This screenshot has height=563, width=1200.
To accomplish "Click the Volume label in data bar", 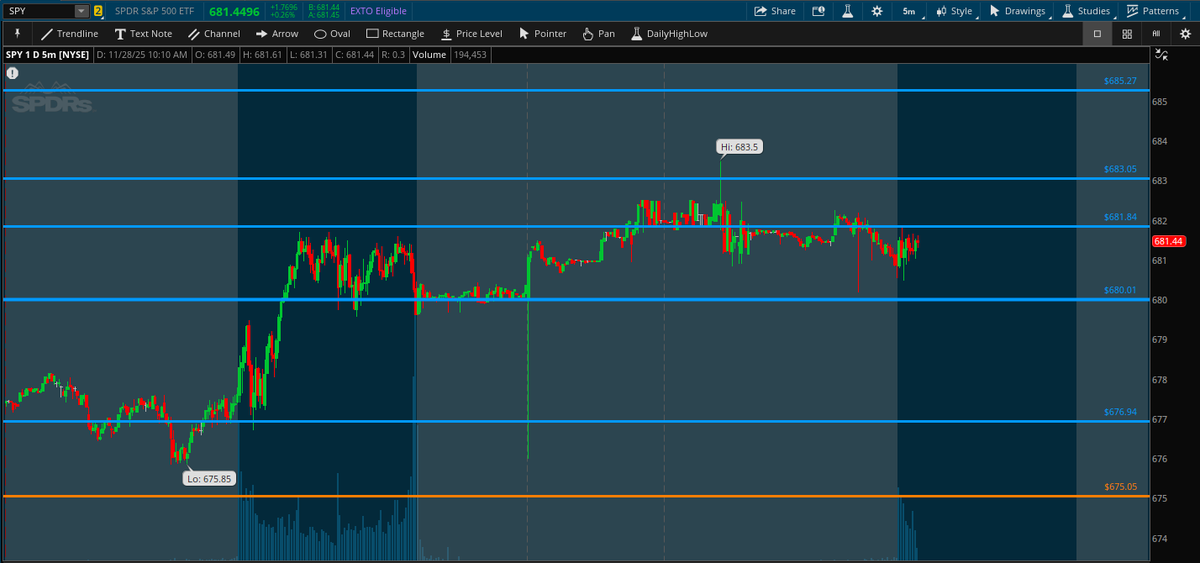I will [x=429, y=55].
